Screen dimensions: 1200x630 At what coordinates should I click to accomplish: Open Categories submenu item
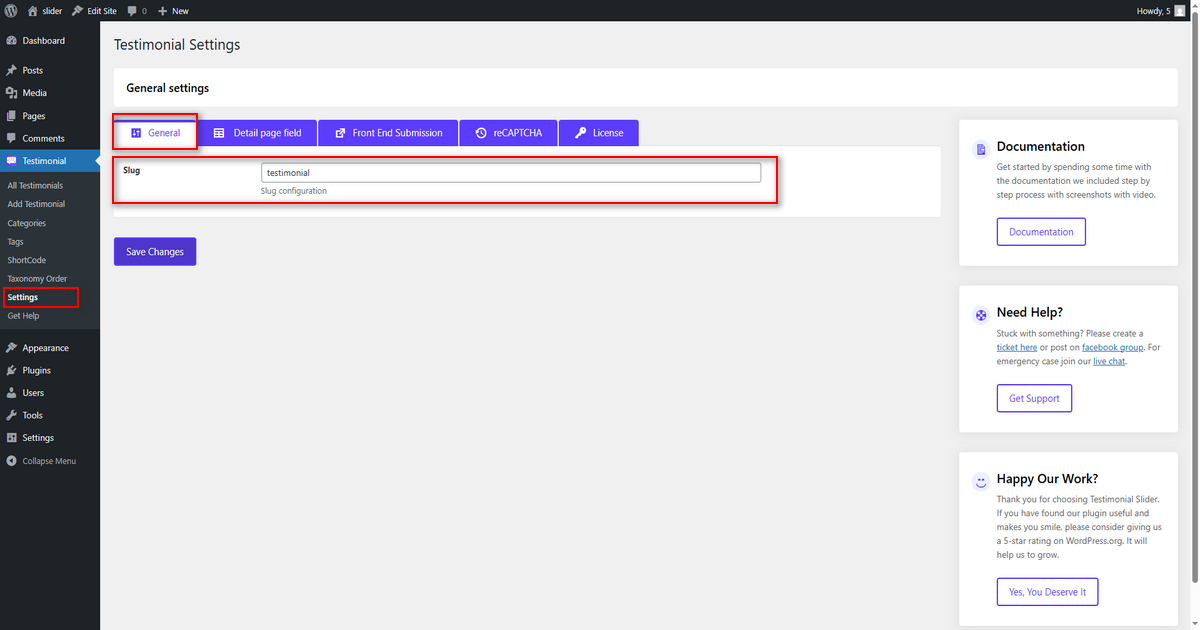tap(27, 223)
